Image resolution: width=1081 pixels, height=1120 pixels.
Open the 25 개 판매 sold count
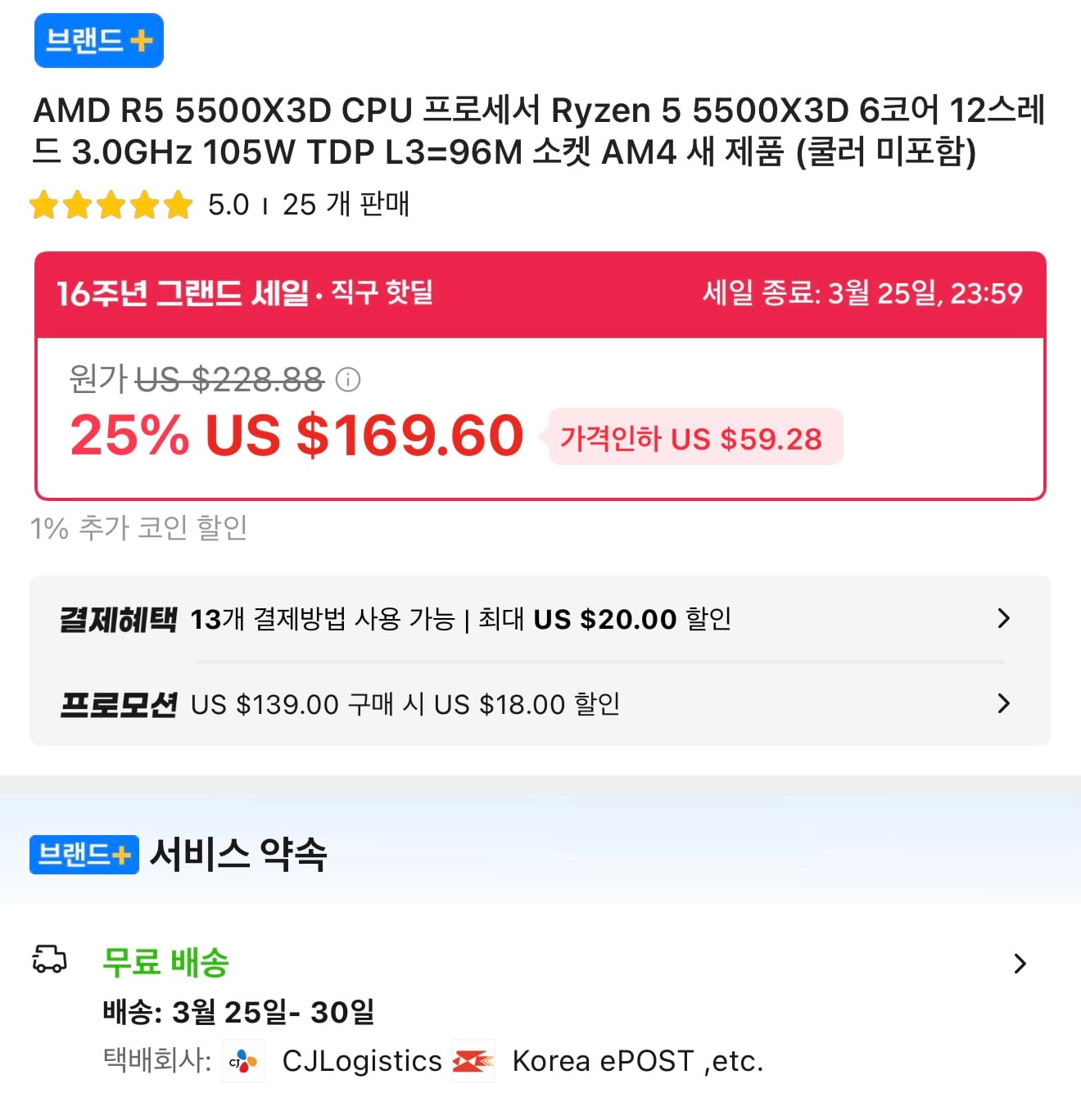[346, 205]
